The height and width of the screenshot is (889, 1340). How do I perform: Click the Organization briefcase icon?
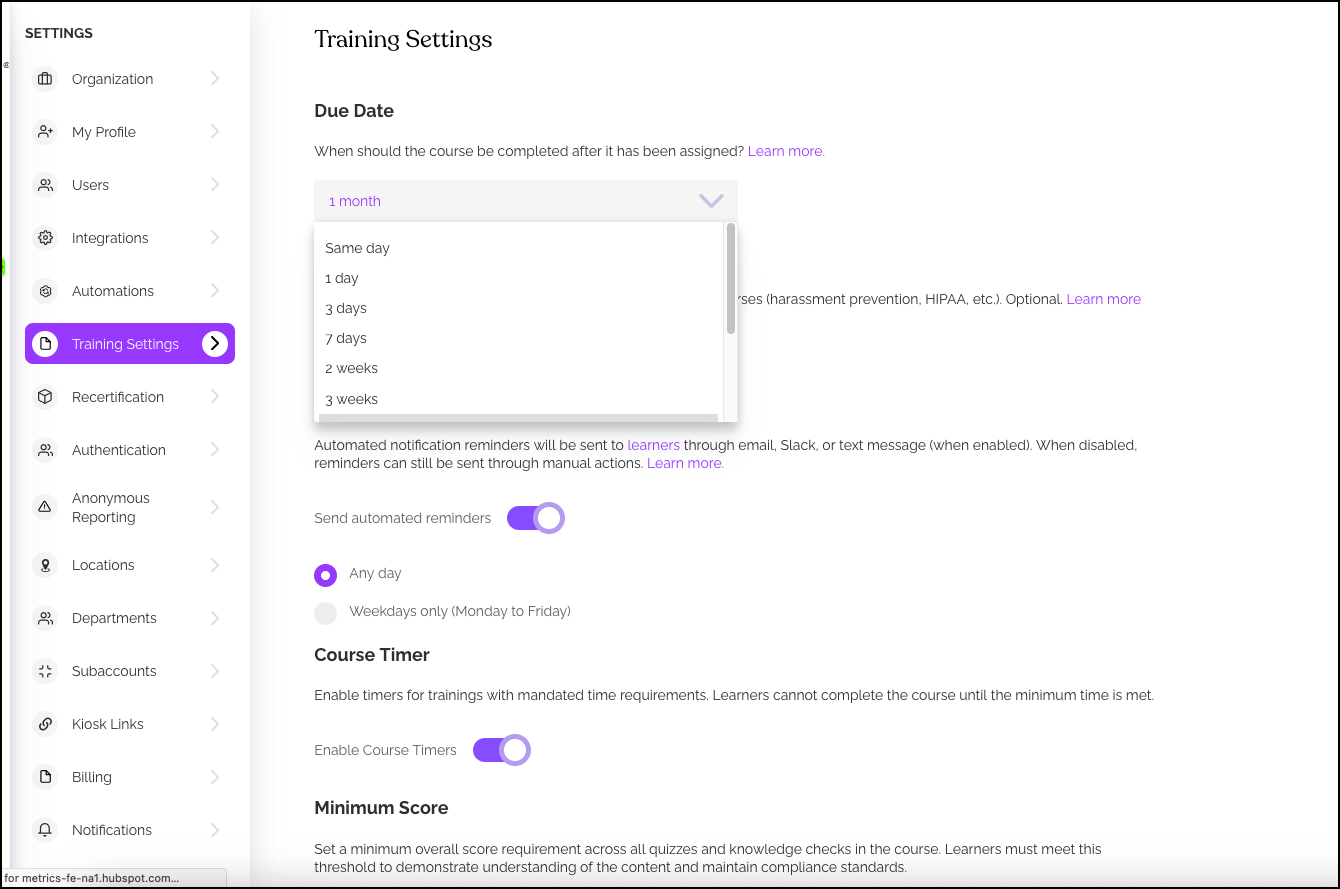[45, 79]
